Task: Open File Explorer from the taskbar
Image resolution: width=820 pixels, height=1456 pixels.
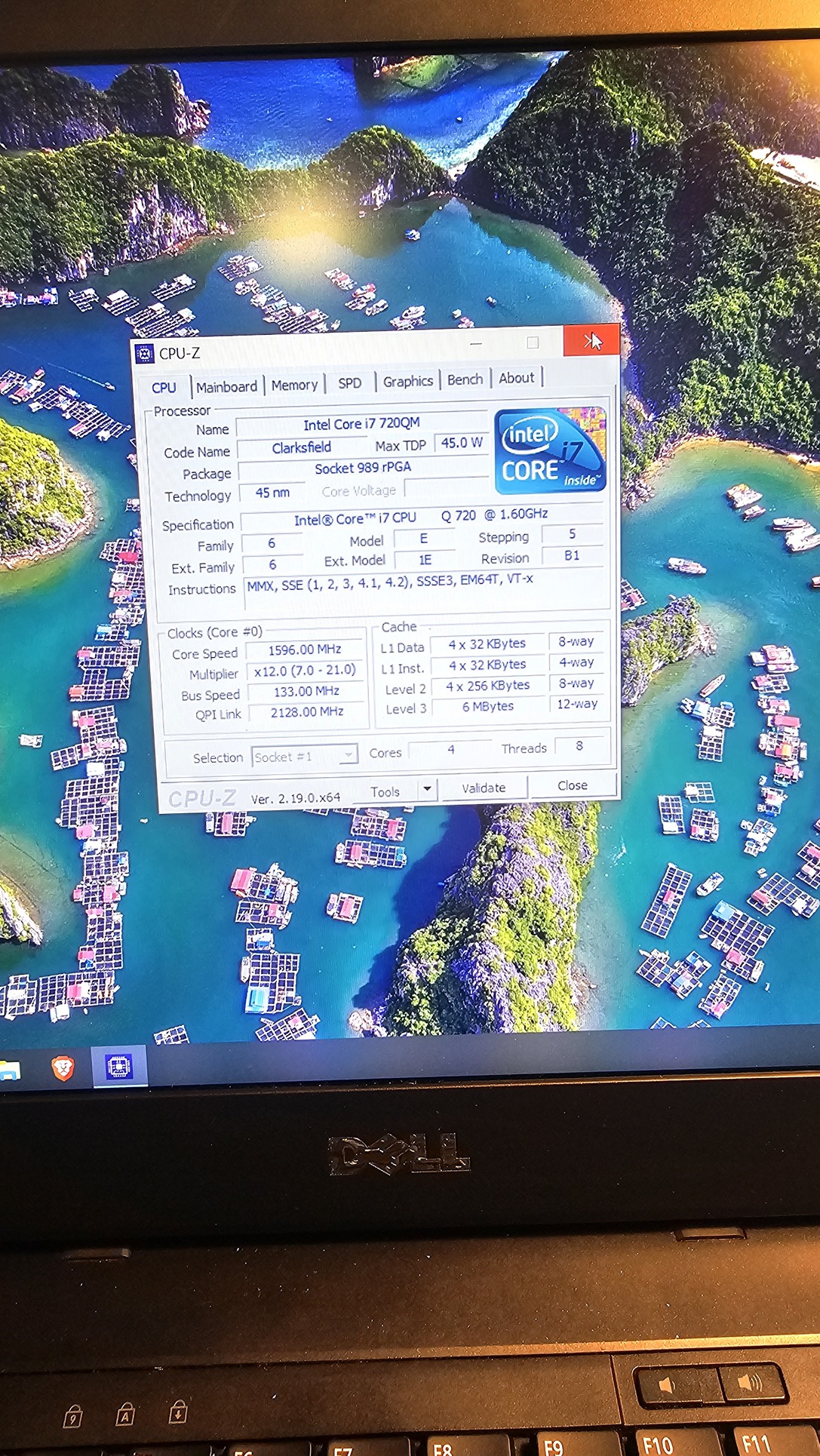Action: click(x=8, y=1070)
